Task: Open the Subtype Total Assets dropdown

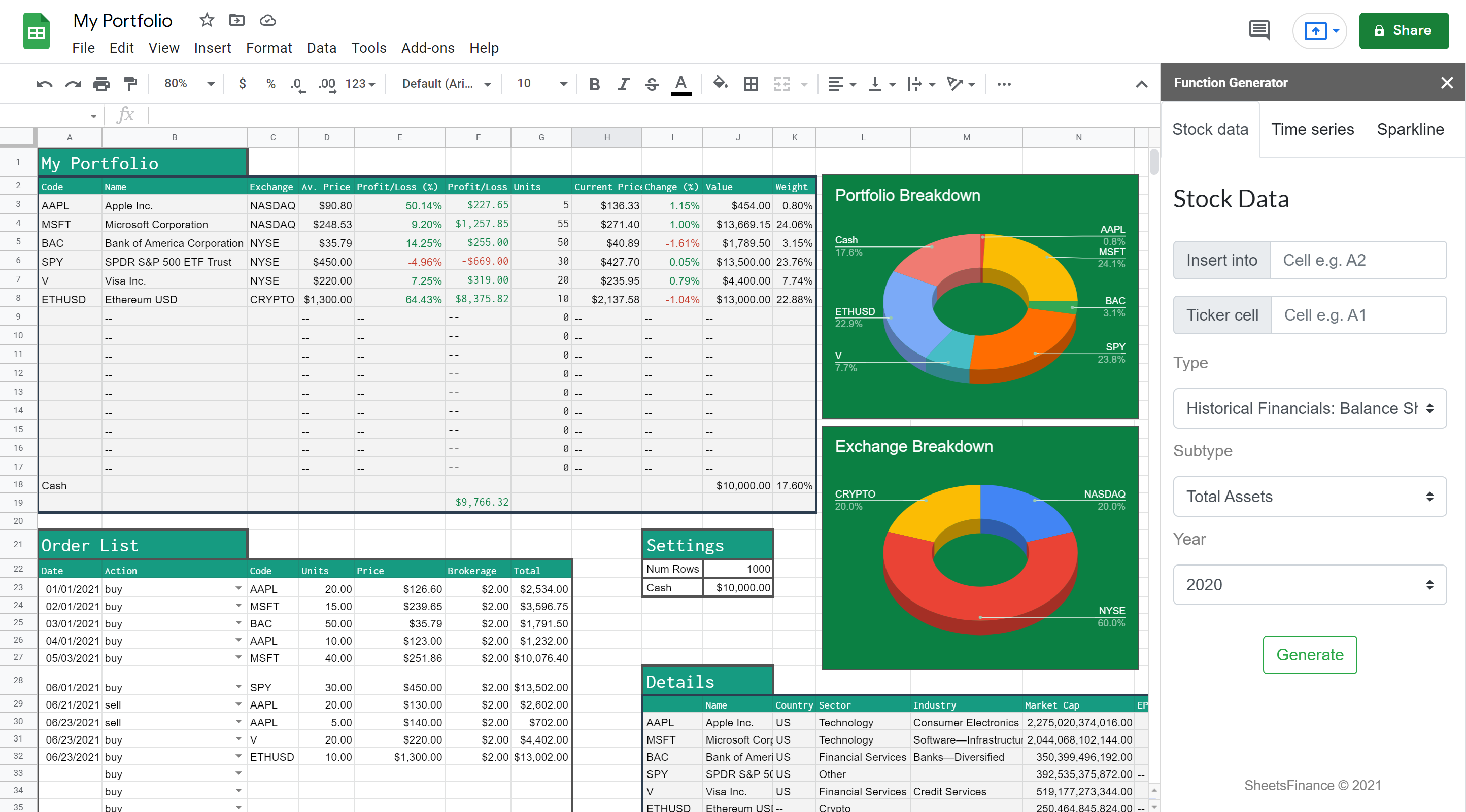Action: 1310,497
